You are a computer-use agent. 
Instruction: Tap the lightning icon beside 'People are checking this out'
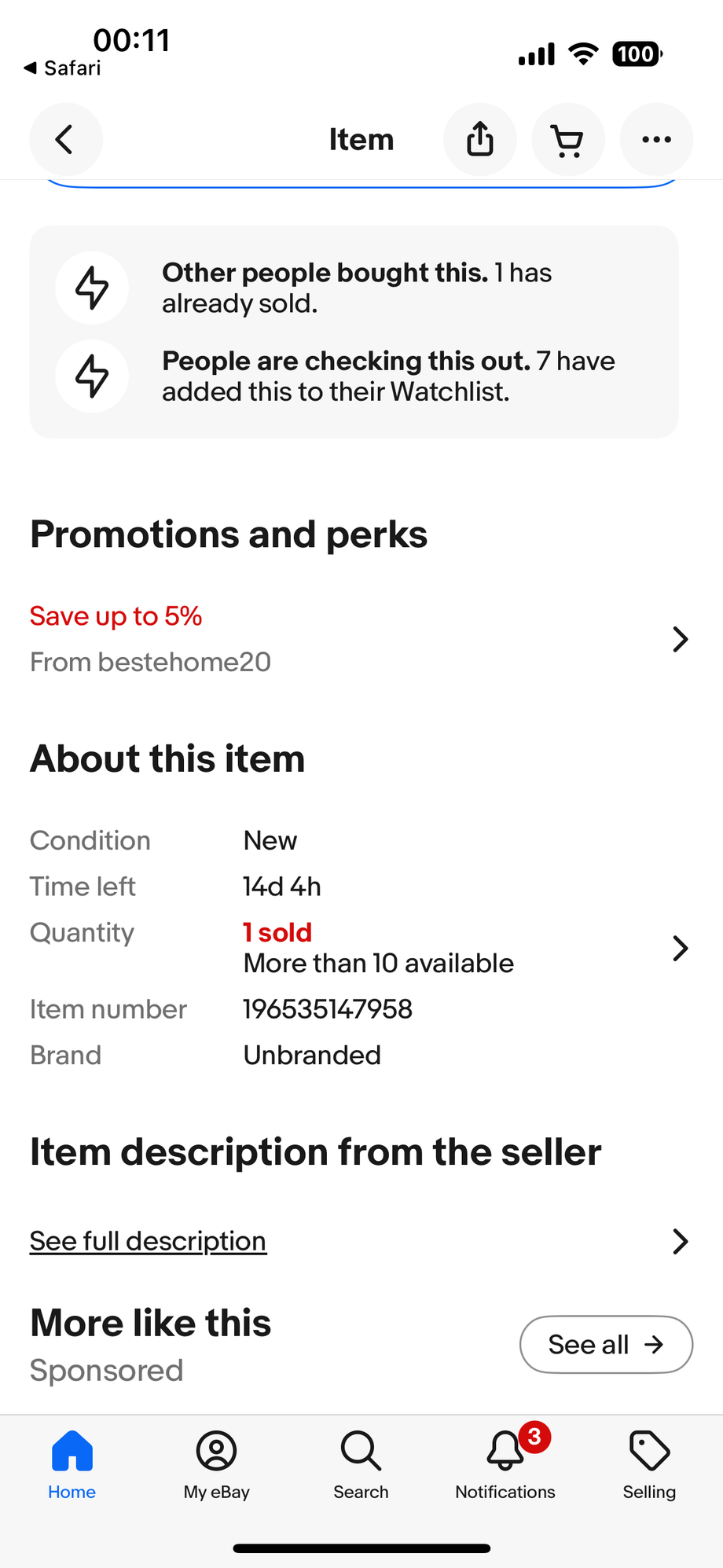click(x=92, y=376)
